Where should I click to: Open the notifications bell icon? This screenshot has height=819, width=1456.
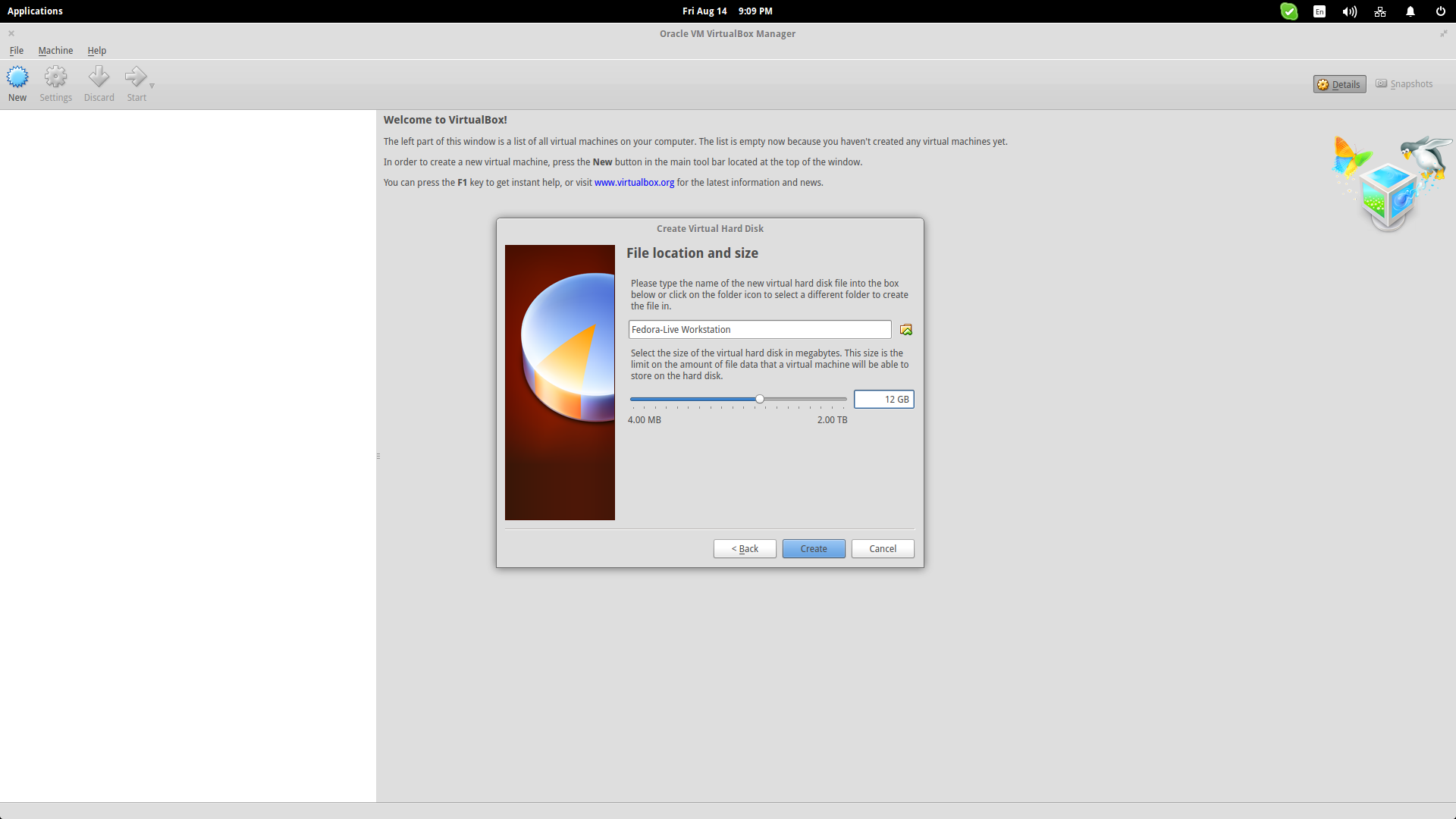[x=1410, y=11]
